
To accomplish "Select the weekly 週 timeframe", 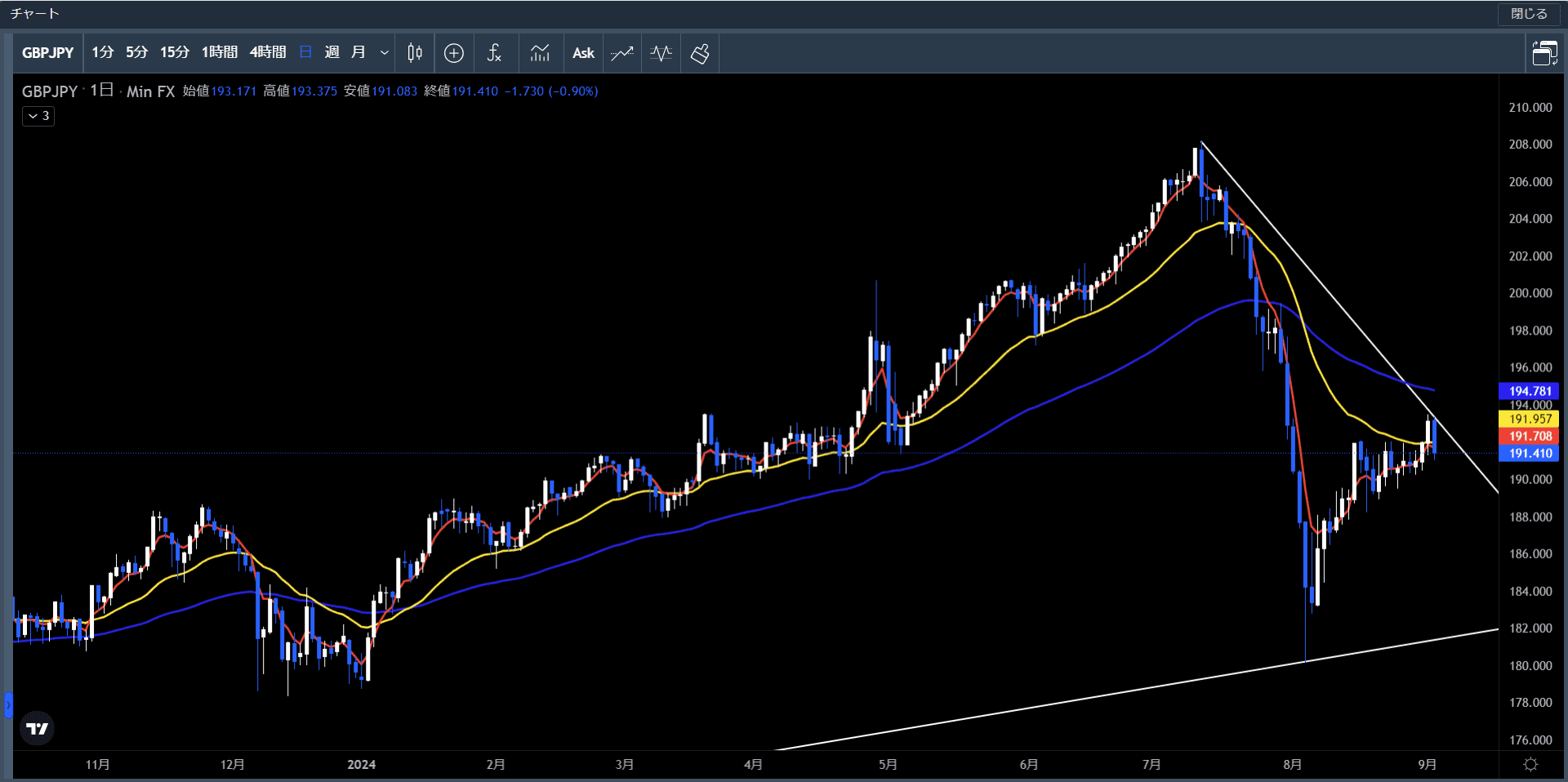I will click(332, 52).
